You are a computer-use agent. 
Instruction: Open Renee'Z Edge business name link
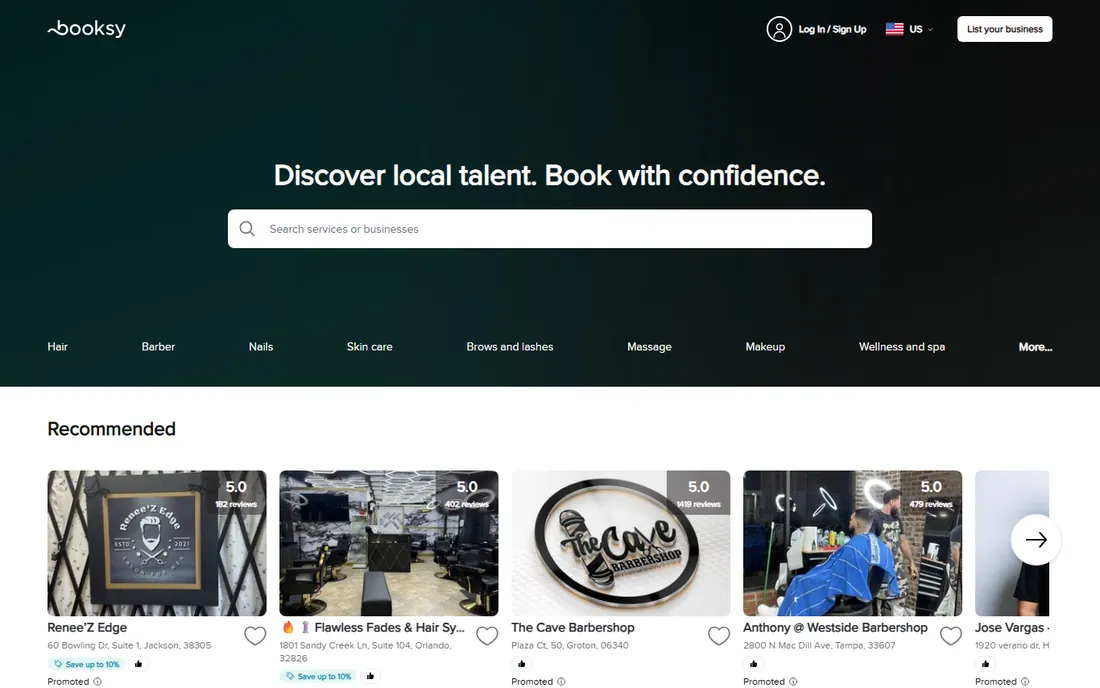pyautogui.click(x=87, y=627)
